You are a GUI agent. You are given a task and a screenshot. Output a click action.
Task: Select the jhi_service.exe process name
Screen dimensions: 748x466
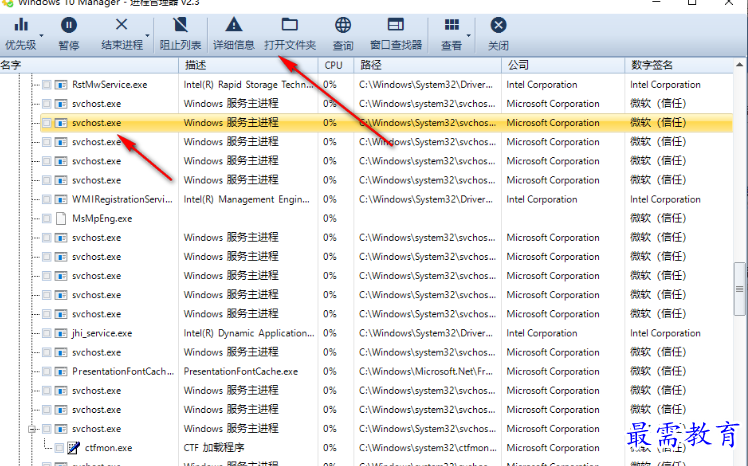point(102,333)
